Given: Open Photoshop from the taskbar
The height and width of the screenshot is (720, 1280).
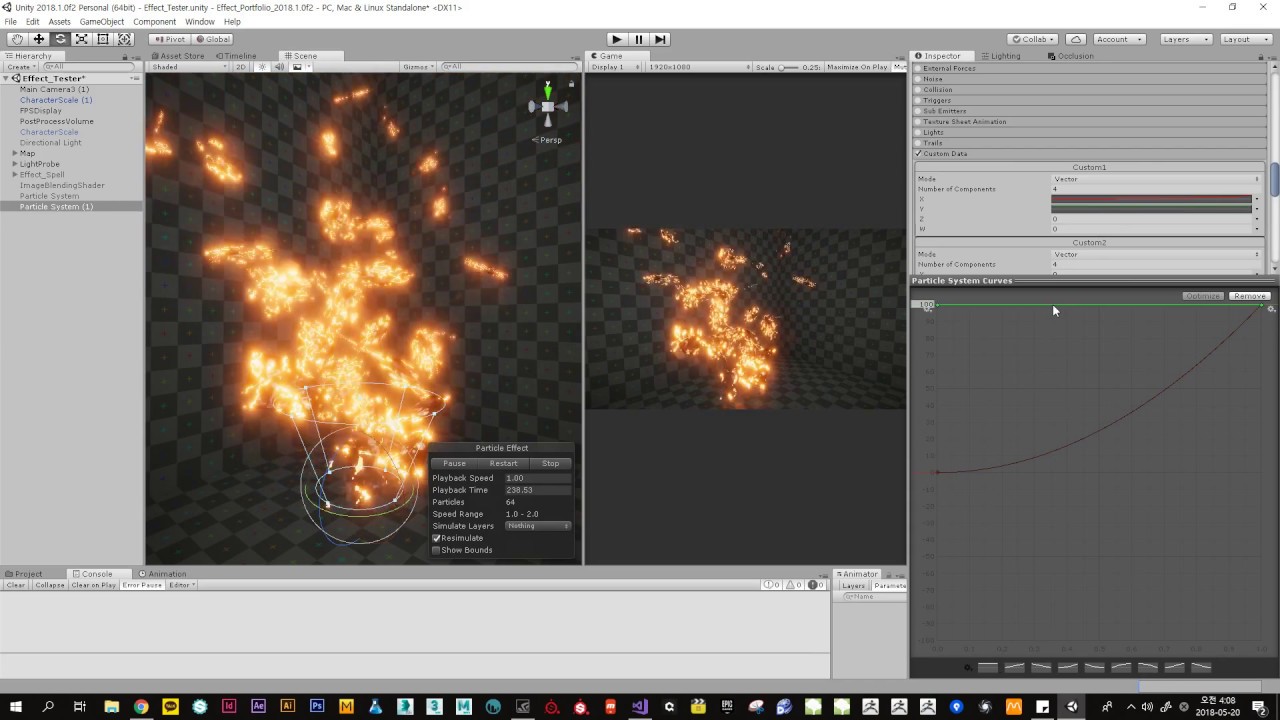Looking at the screenshot, I should pos(317,707).
